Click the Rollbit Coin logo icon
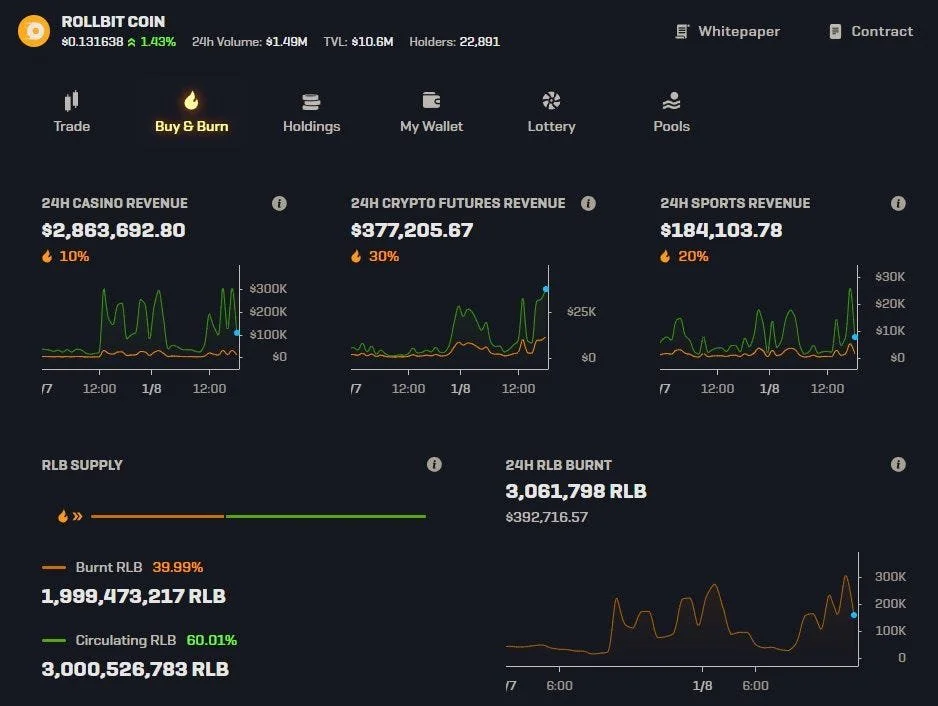 click(34, 31)
